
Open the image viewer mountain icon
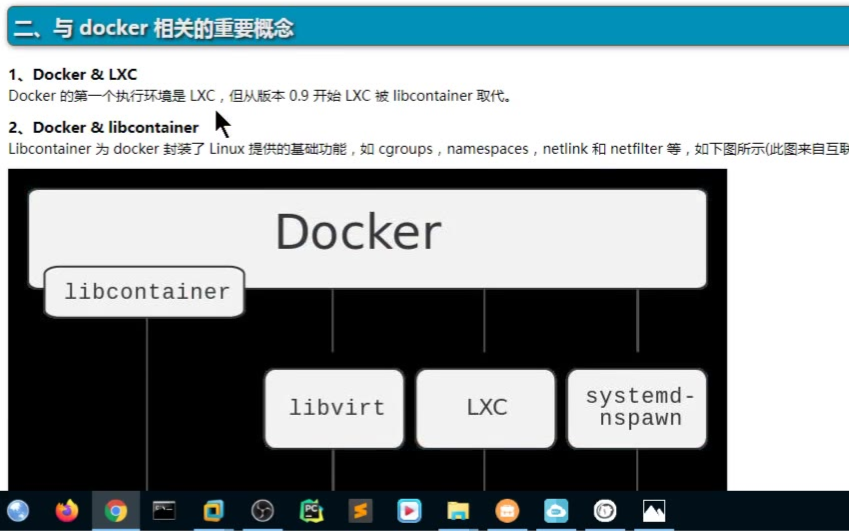pos(654,510)
